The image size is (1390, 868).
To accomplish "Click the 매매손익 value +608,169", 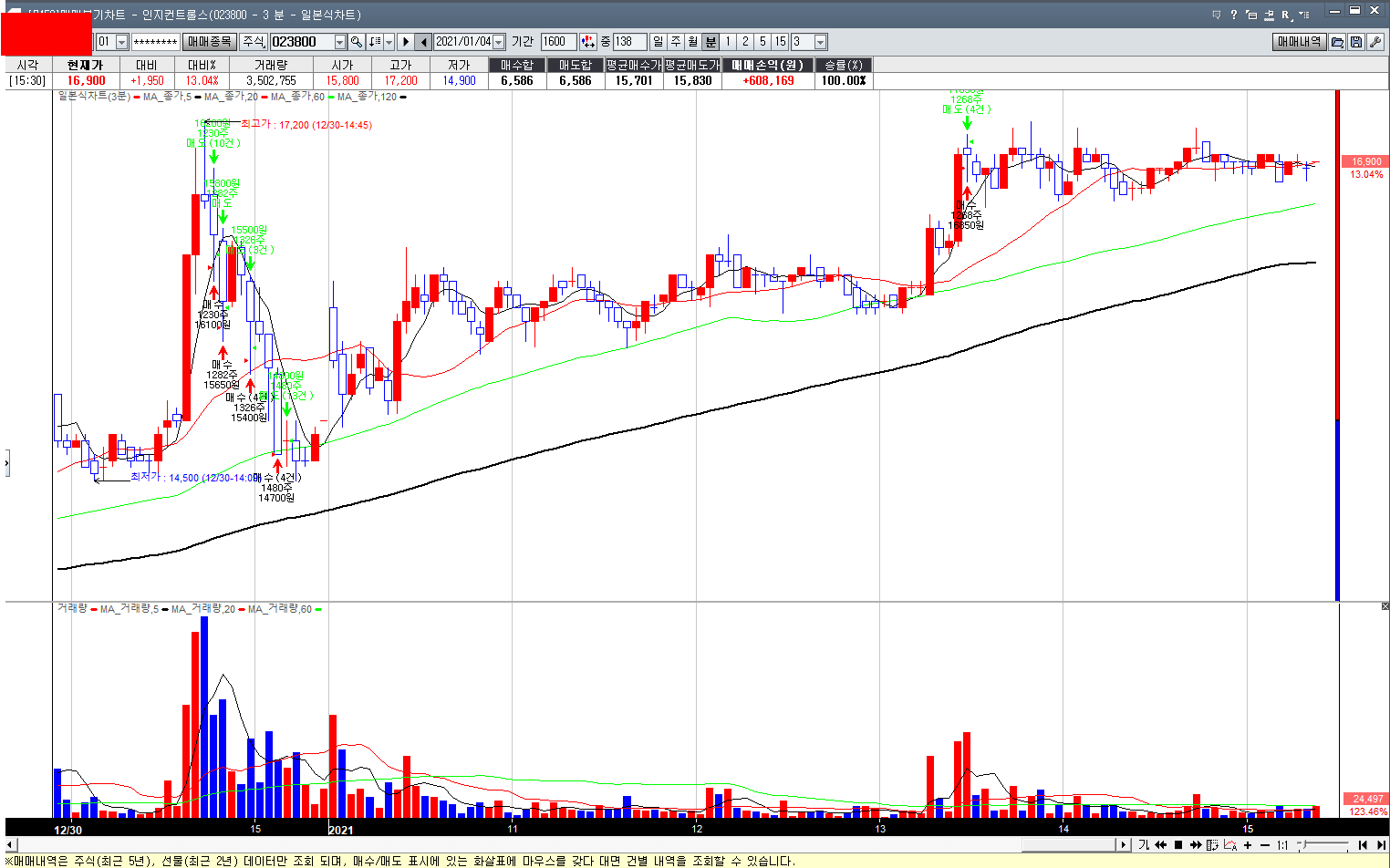I will tap(768, 80).
